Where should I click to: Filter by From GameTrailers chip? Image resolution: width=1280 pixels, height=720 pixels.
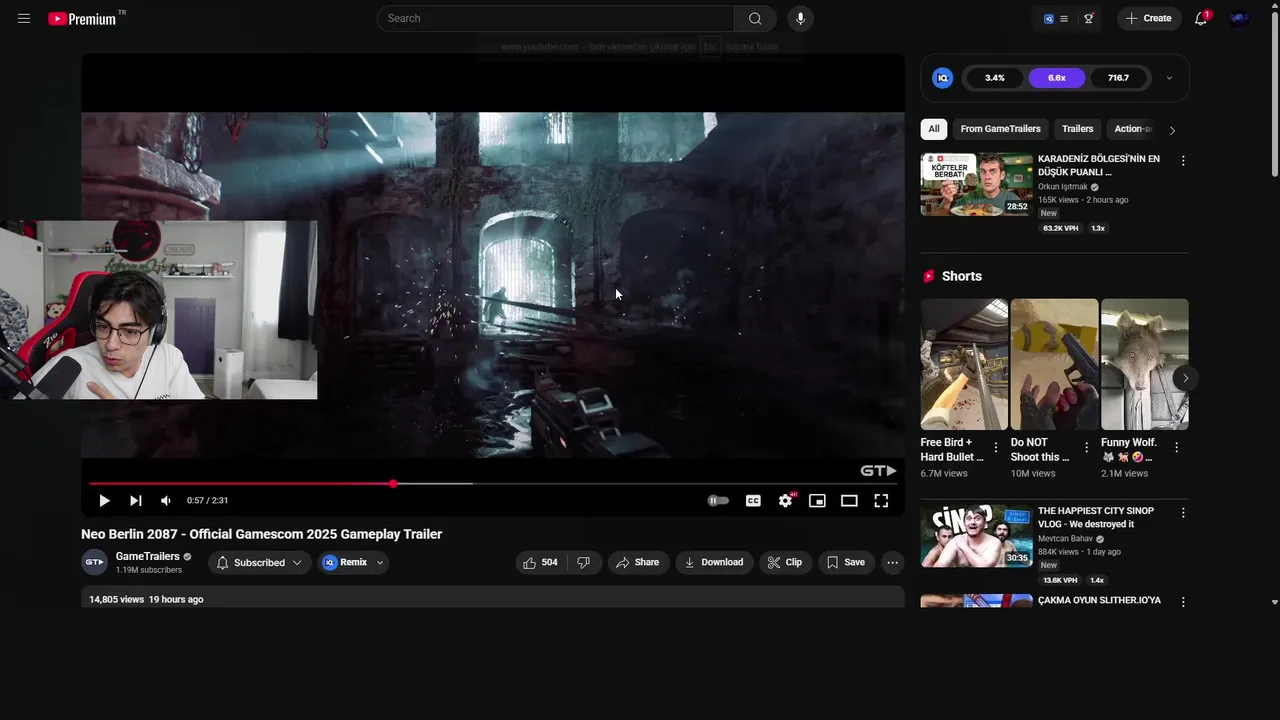pos(1000,129)
